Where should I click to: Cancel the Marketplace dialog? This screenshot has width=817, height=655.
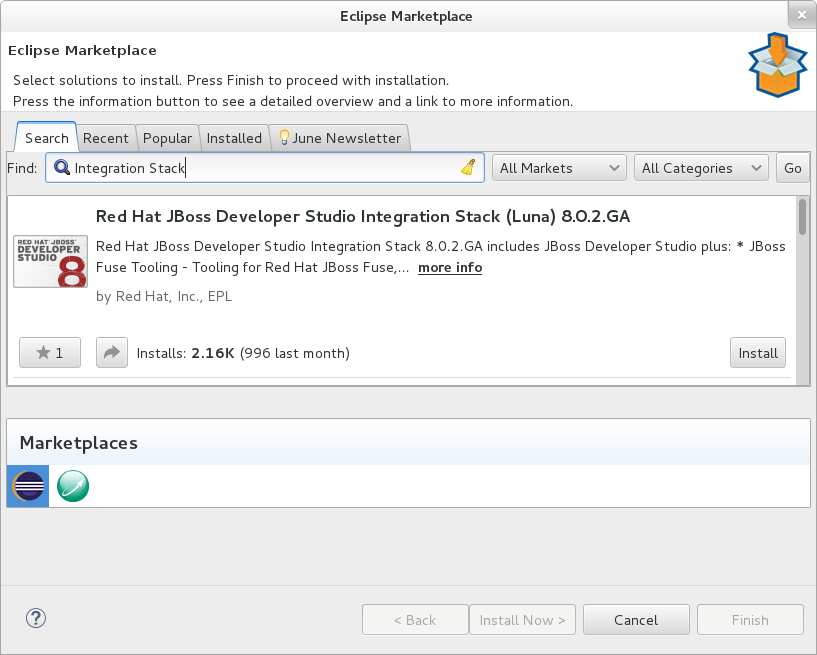tap(636, 620)
